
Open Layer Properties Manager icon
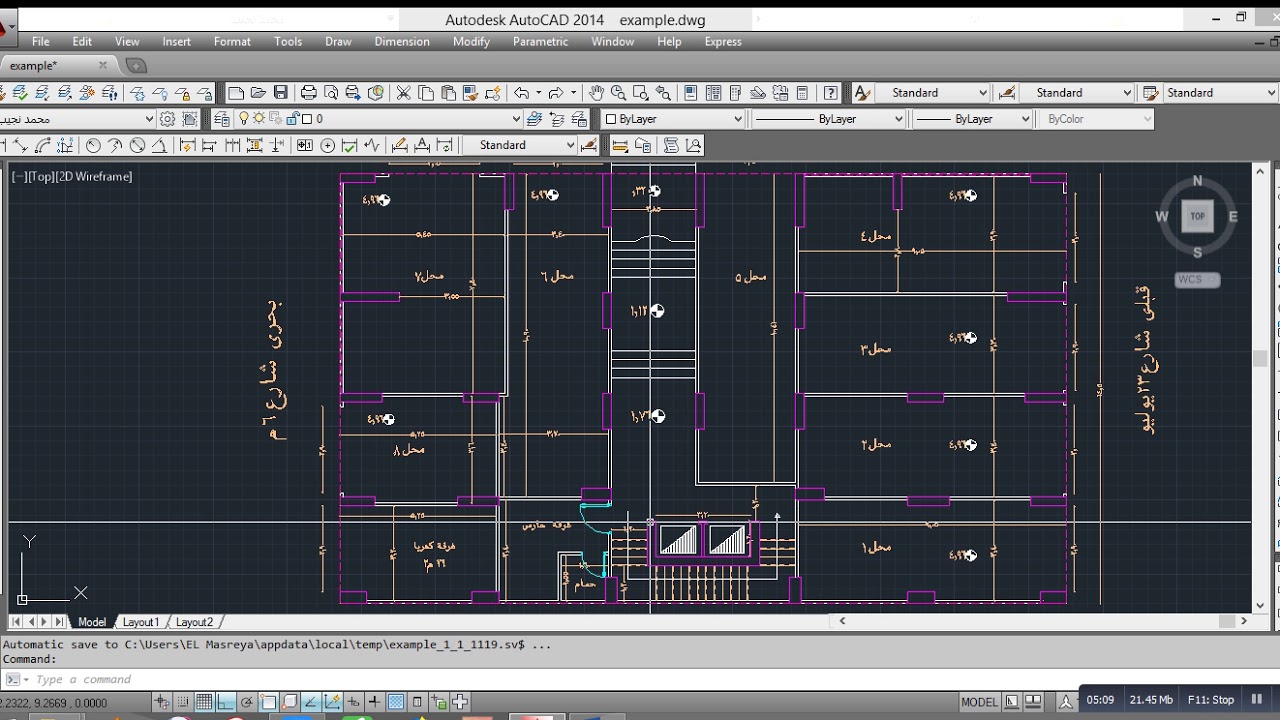pos(222,119)
